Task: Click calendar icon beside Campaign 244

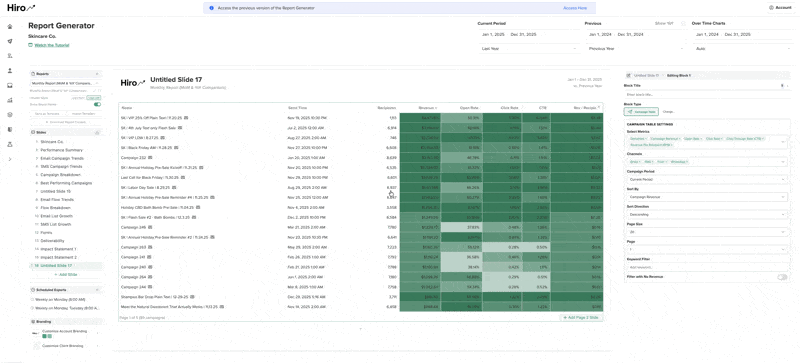Action: (149, 287)
